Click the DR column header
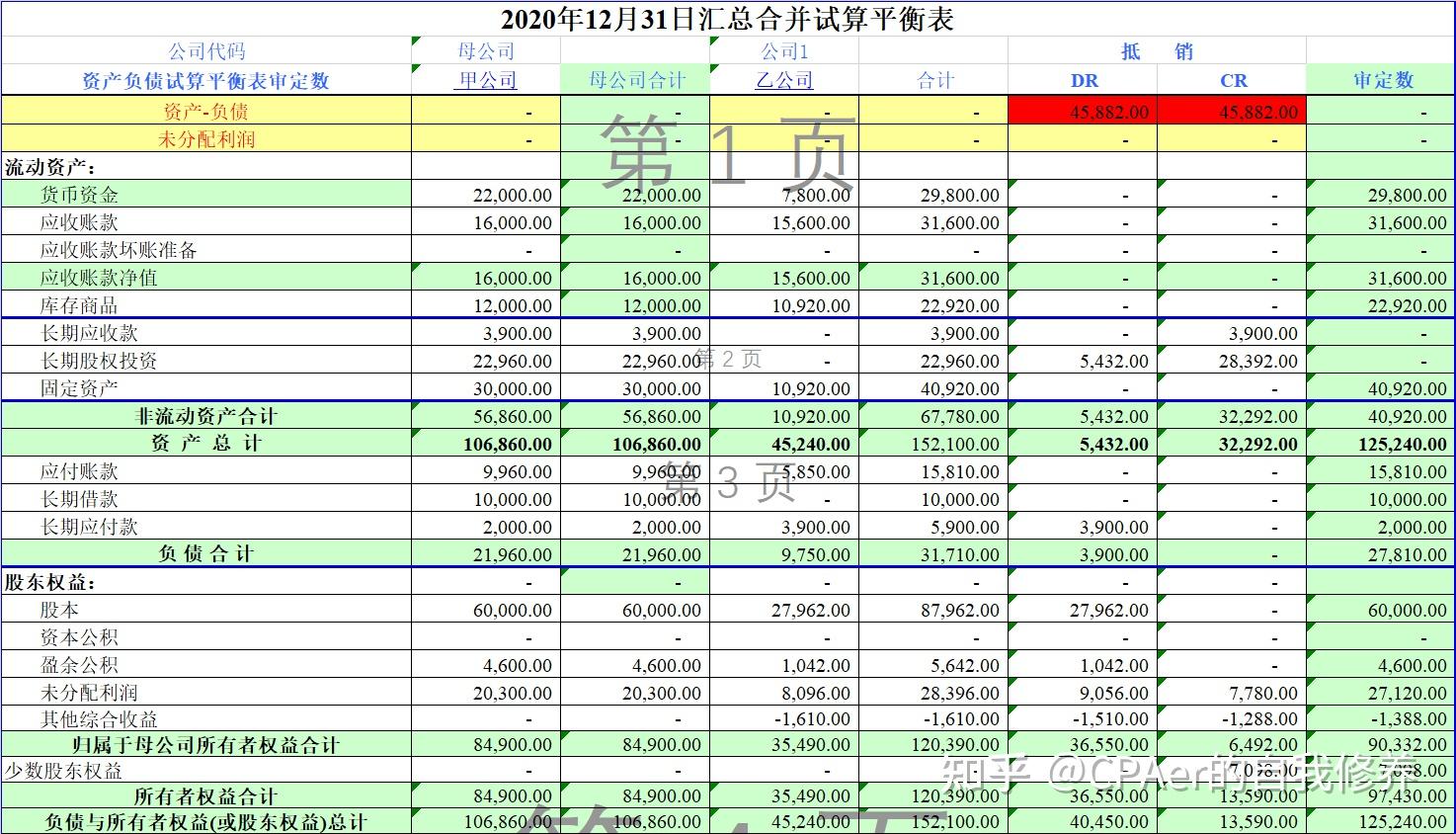Screen dimensions: 1456x834 click(1085, 81)
